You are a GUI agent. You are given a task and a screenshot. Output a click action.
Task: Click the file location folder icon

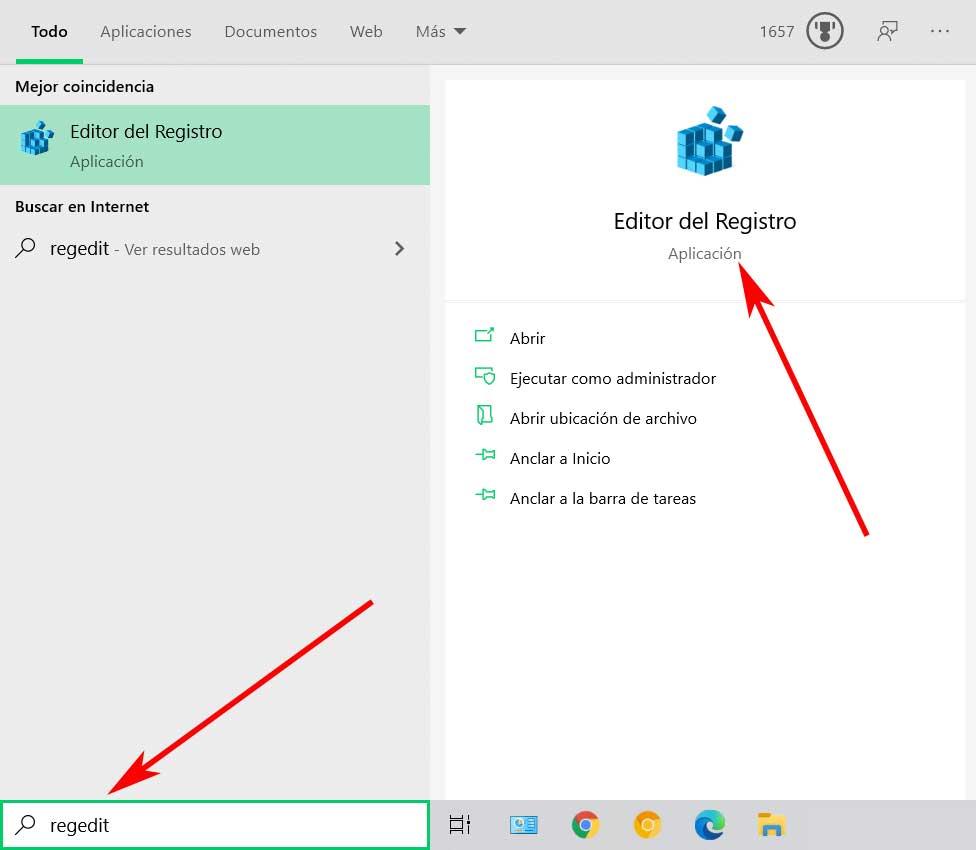click(x=484, y=415)
